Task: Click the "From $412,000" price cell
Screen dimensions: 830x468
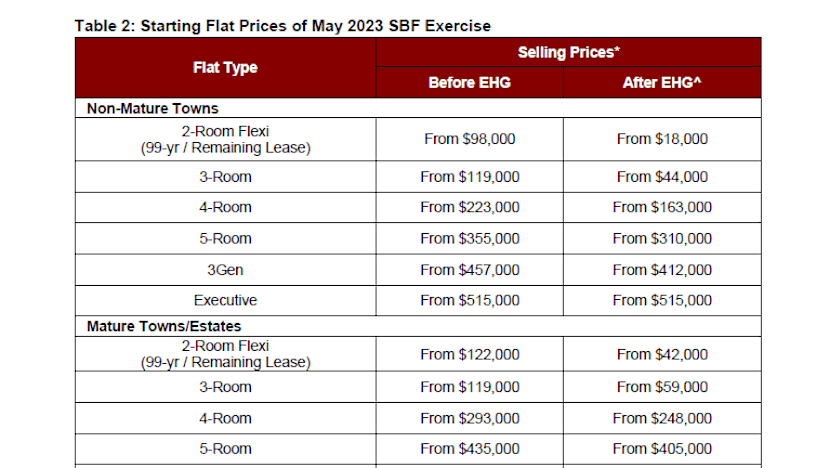Action: [x=662, y=270]
